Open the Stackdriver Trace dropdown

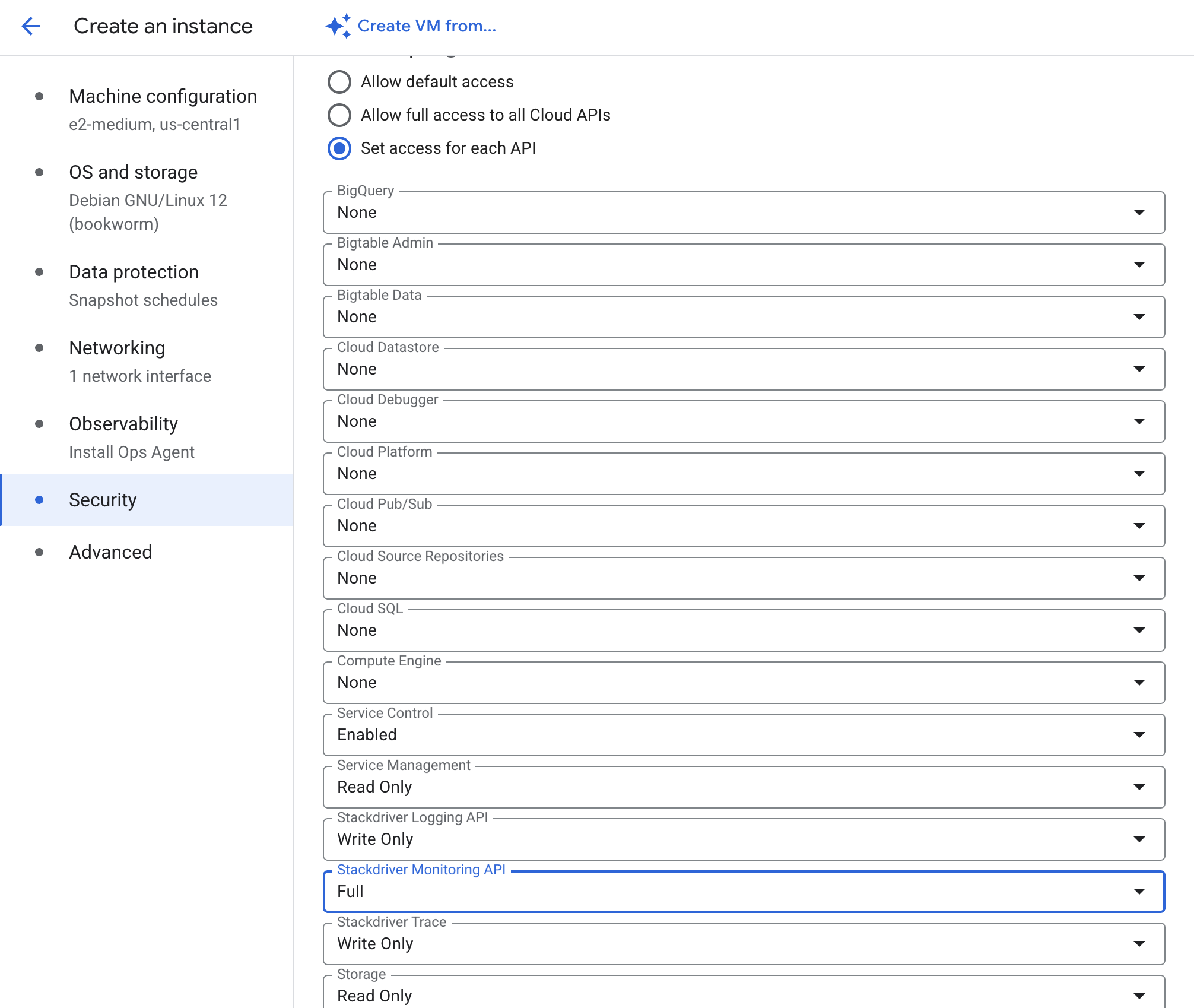(744, 944)
